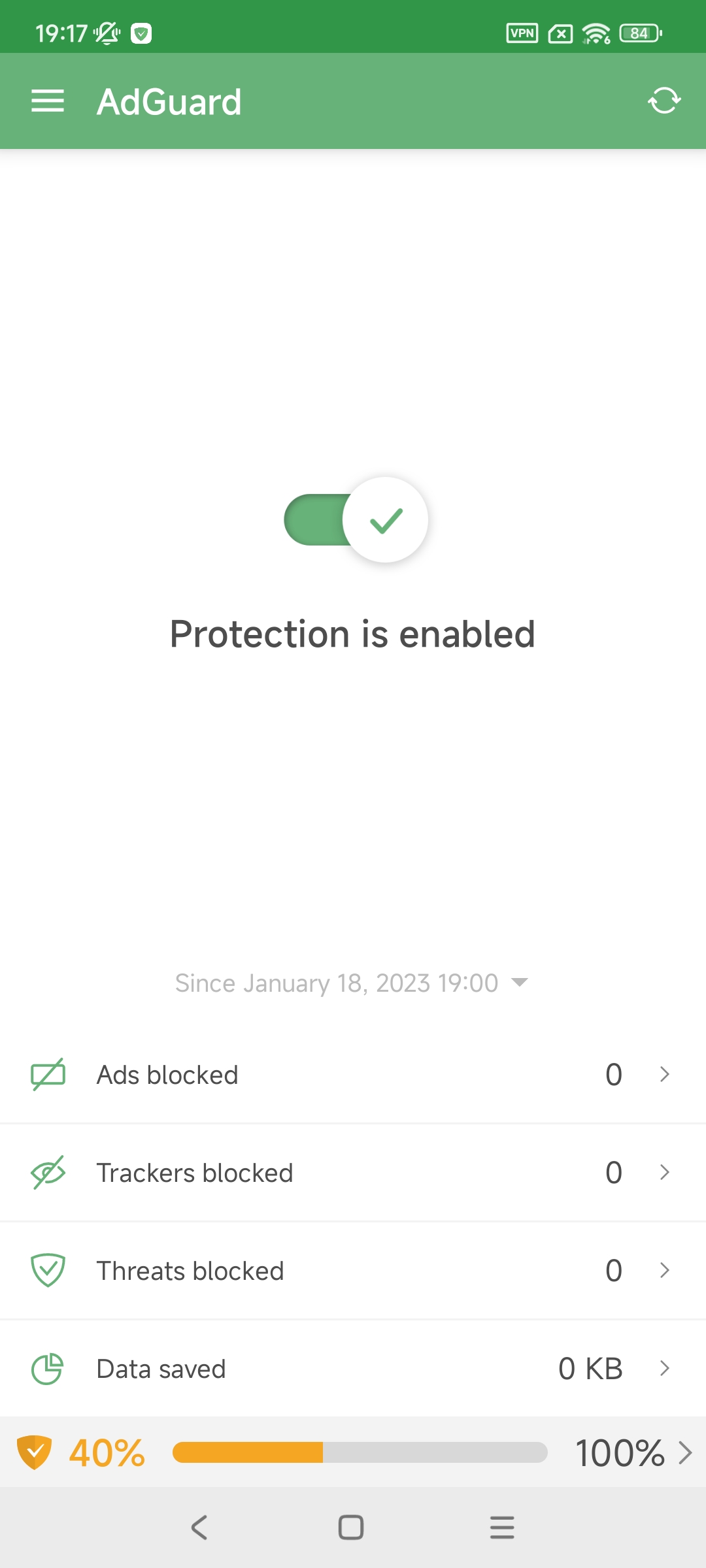Screen dimensions: 706x1568
Task: Tap the Trackers blocked crossed-eye icon
Action: [x=48, y=1173]
